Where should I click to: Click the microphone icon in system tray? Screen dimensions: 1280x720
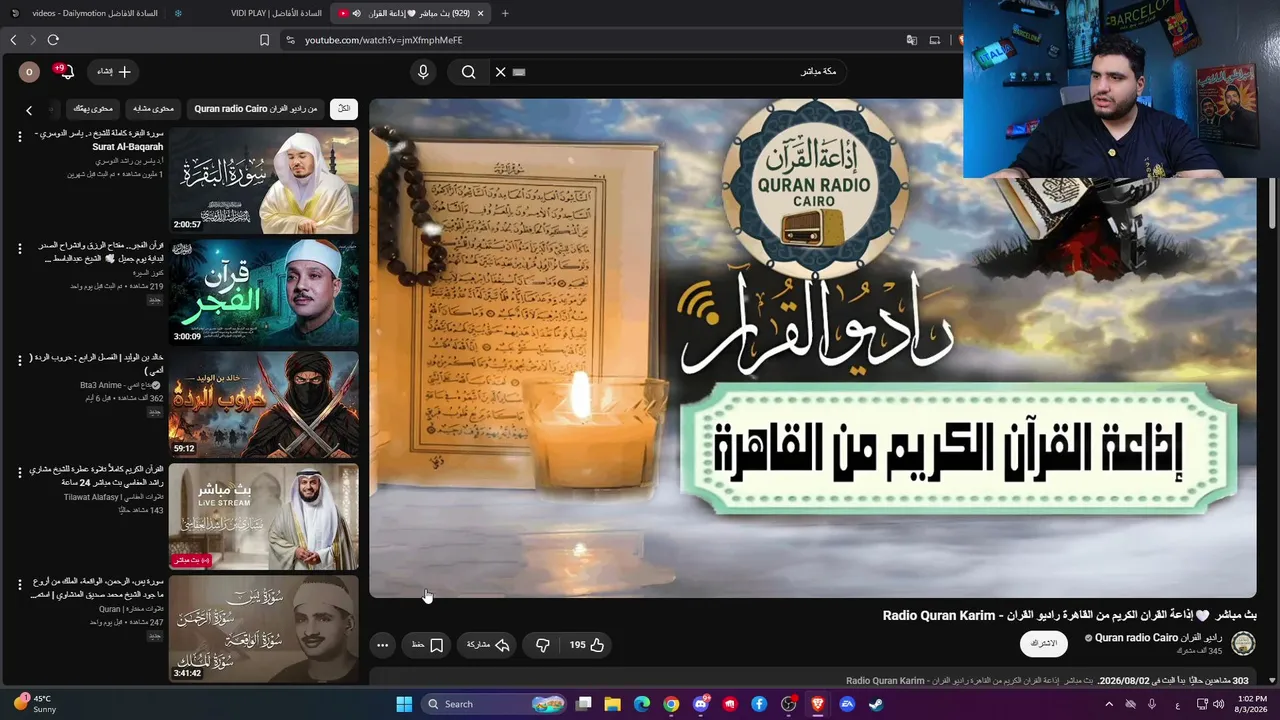point(1152,704)
